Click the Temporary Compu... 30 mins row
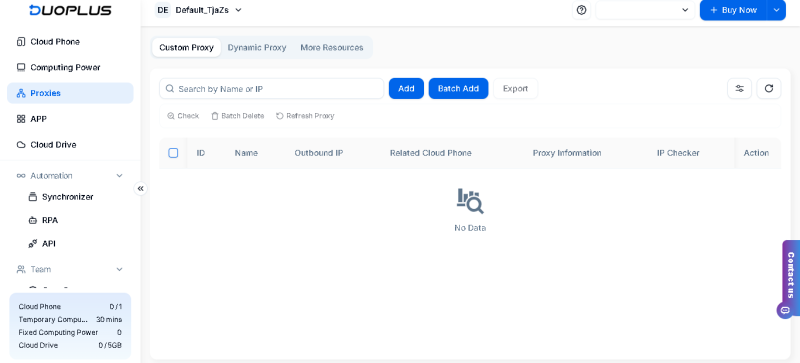 (70, 320)
